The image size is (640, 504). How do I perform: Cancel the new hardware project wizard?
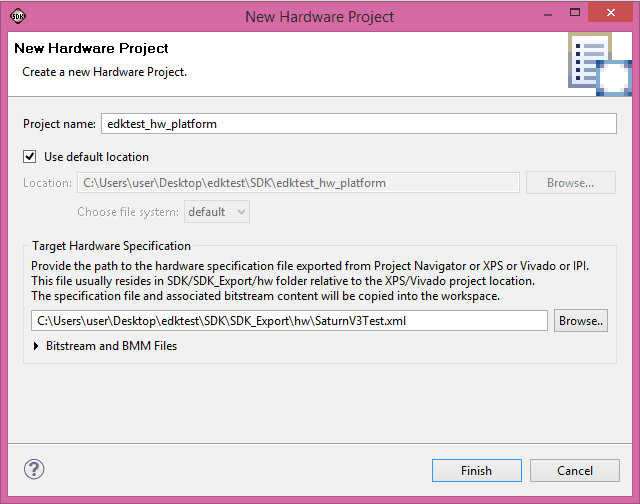coord(575,471)
